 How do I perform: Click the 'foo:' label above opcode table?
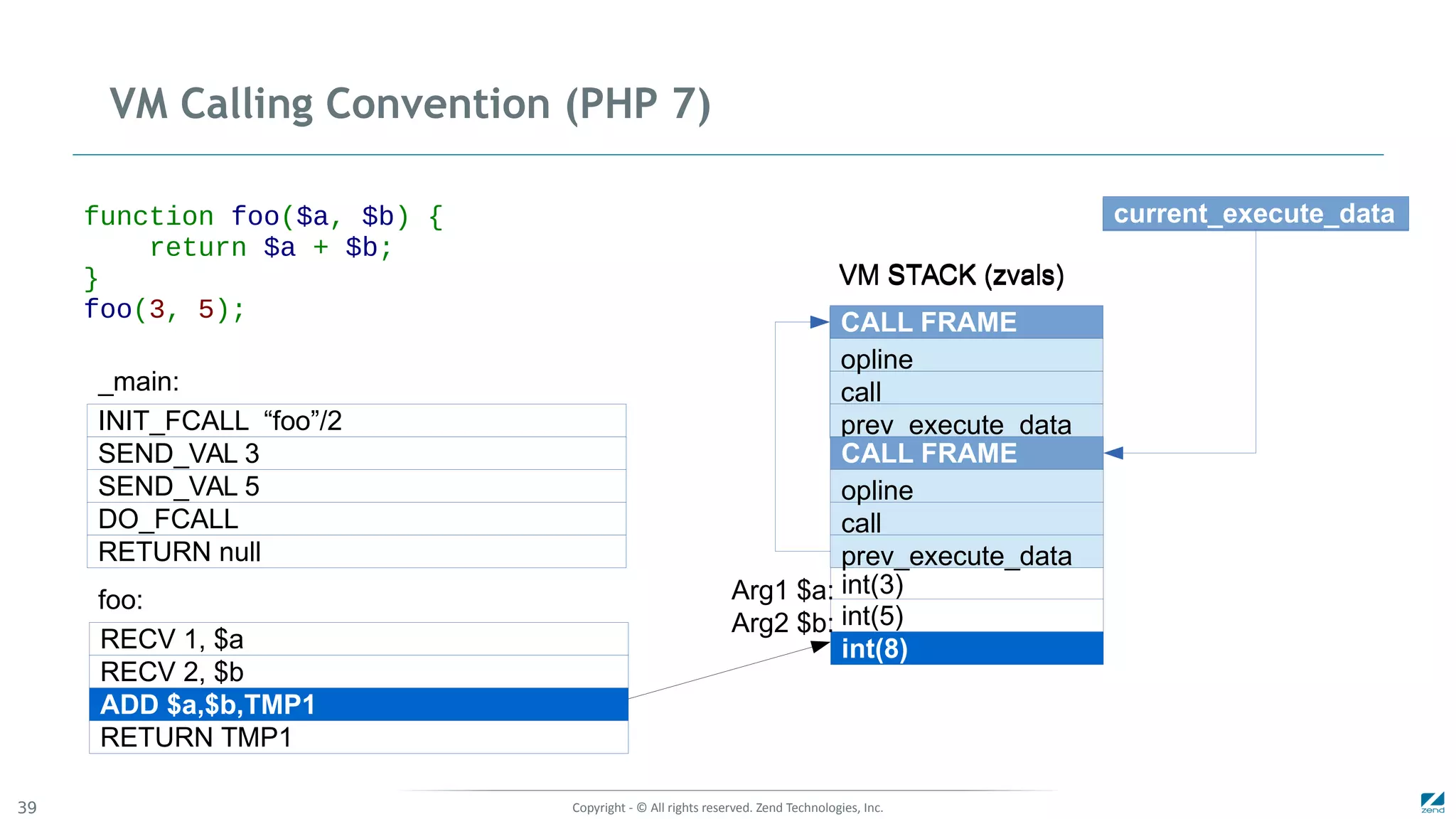pyautogui.click(x=120, y=600)
